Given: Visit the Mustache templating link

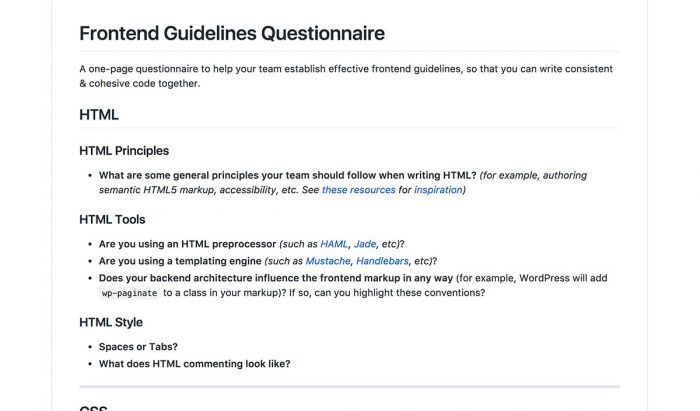Looking at the screenshot, I should click(x=328, y=261).
